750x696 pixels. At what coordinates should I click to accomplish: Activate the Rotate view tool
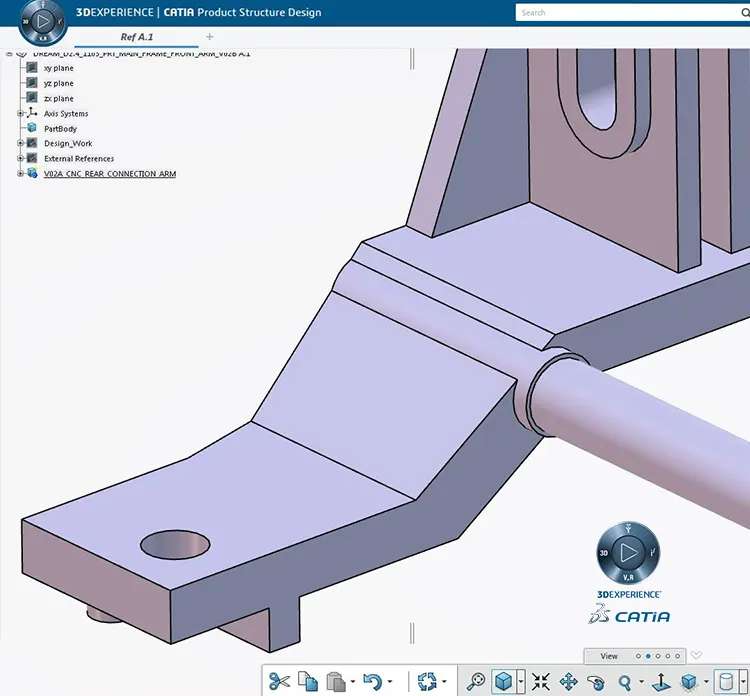coord(596,681)
